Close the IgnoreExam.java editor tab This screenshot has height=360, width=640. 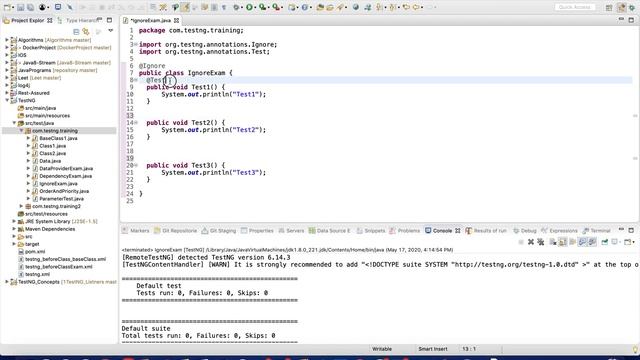[176, 20]
